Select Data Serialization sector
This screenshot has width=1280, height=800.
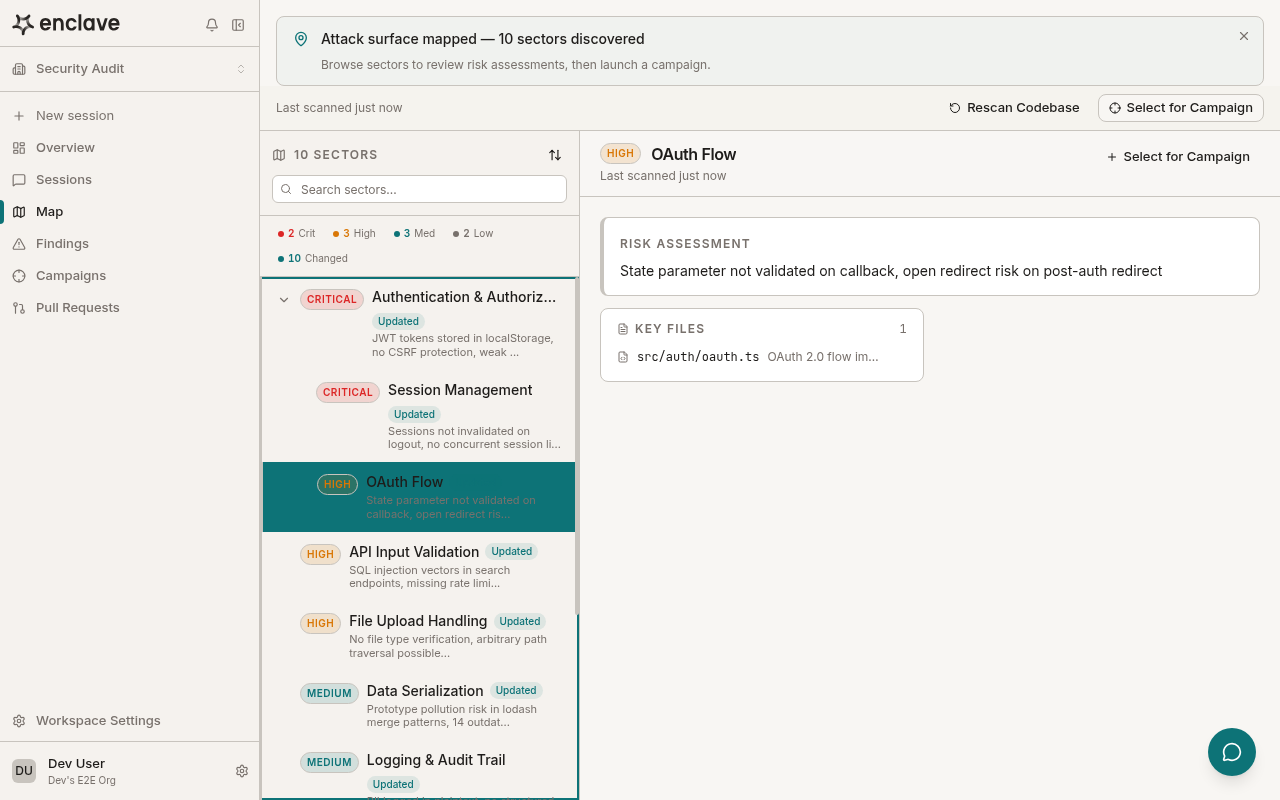tap(419, 706)
